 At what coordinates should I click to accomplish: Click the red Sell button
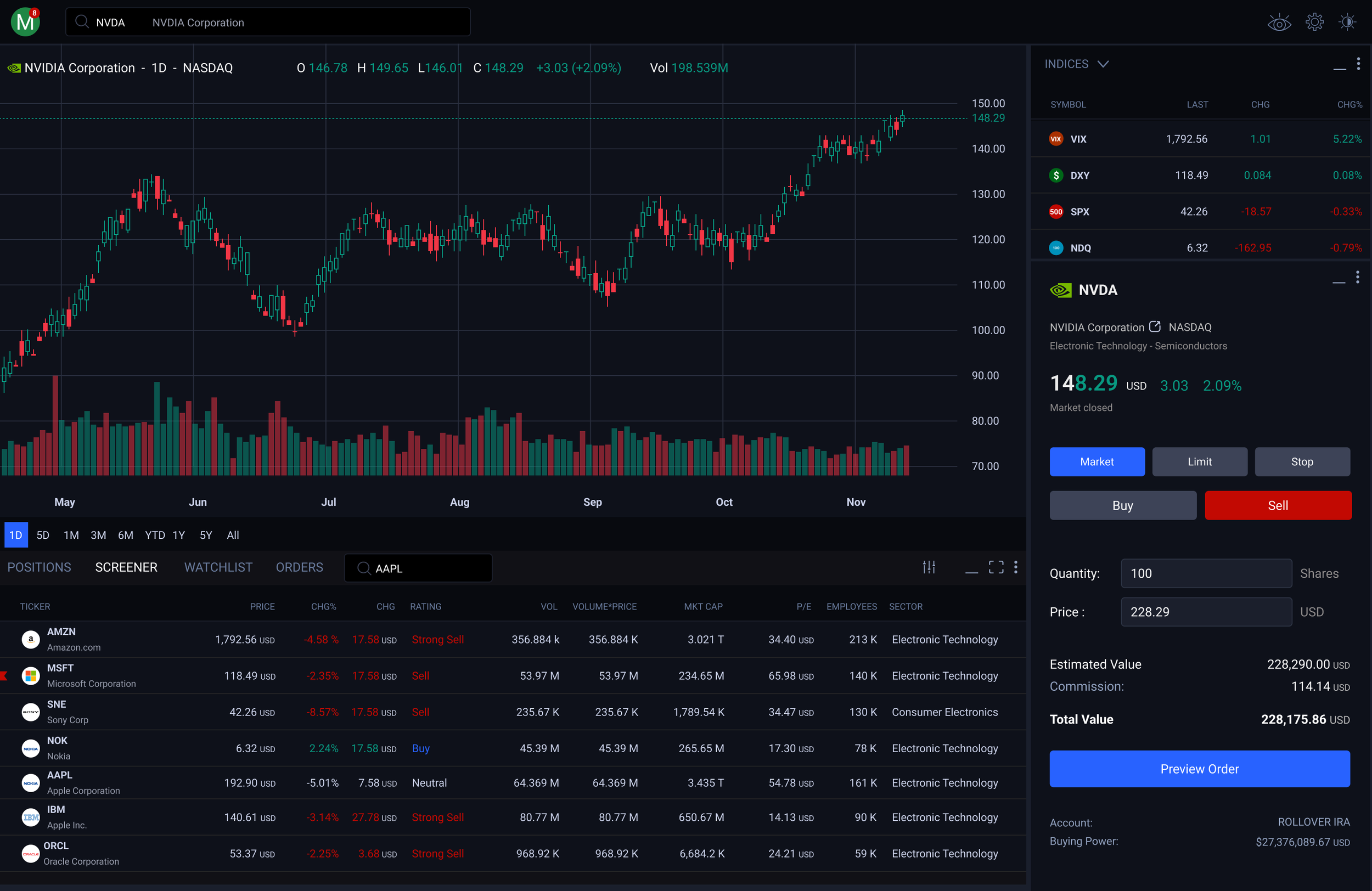click(x=1278, y=505)
